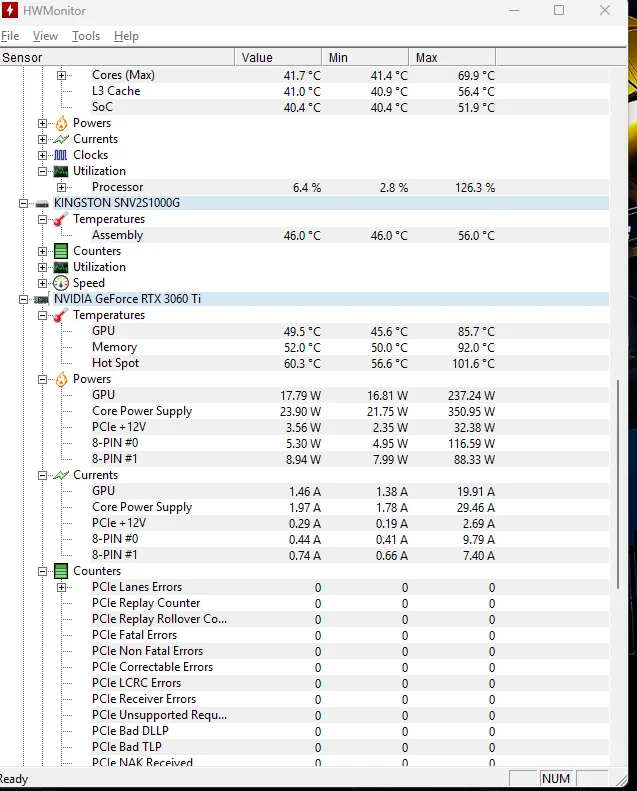637x791 pixels.
Task: Expand the PCIe Lanes Errors node
Action: click(62, 587)
